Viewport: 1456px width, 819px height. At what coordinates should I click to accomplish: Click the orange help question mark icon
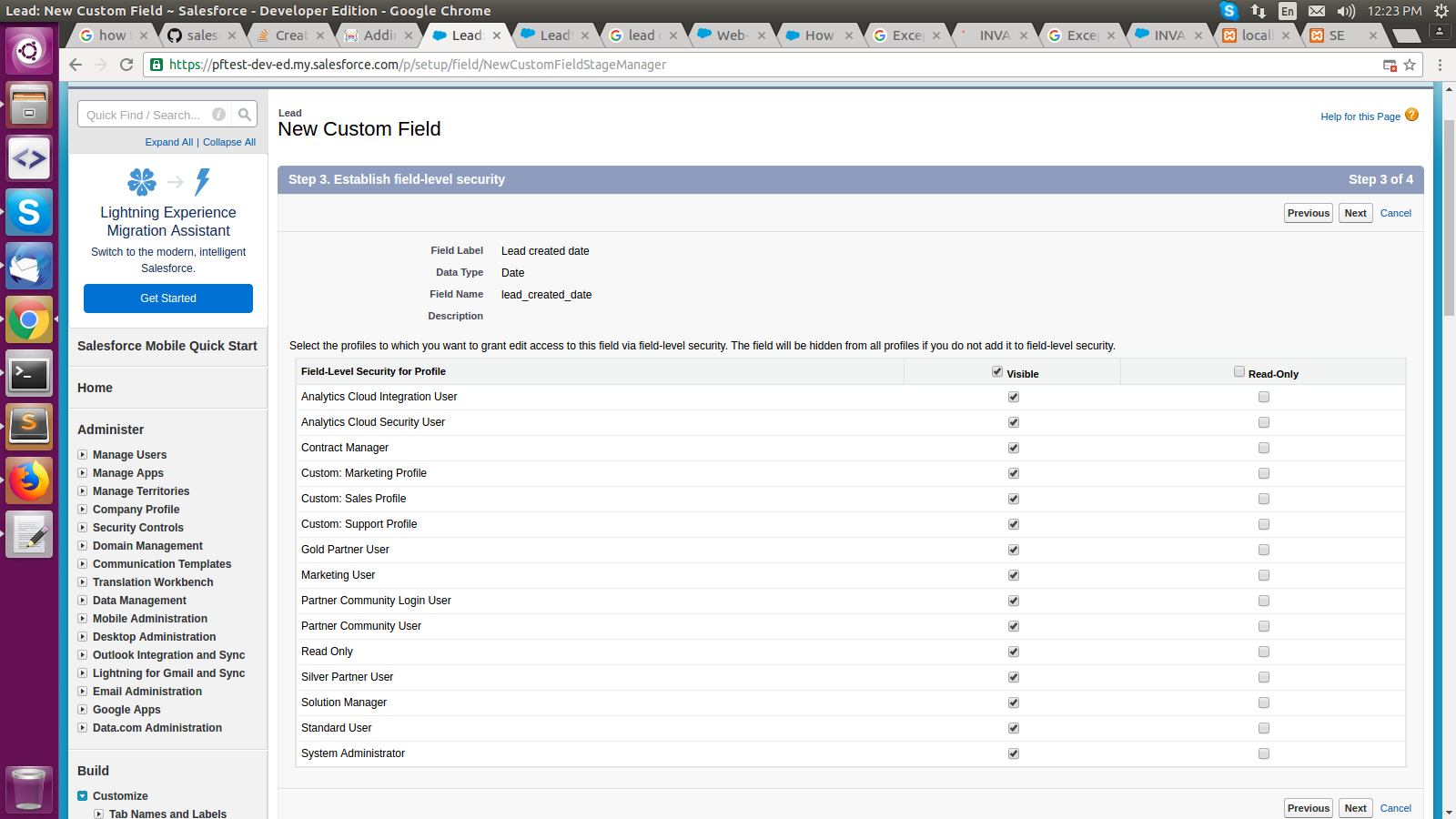[1411, 115]
